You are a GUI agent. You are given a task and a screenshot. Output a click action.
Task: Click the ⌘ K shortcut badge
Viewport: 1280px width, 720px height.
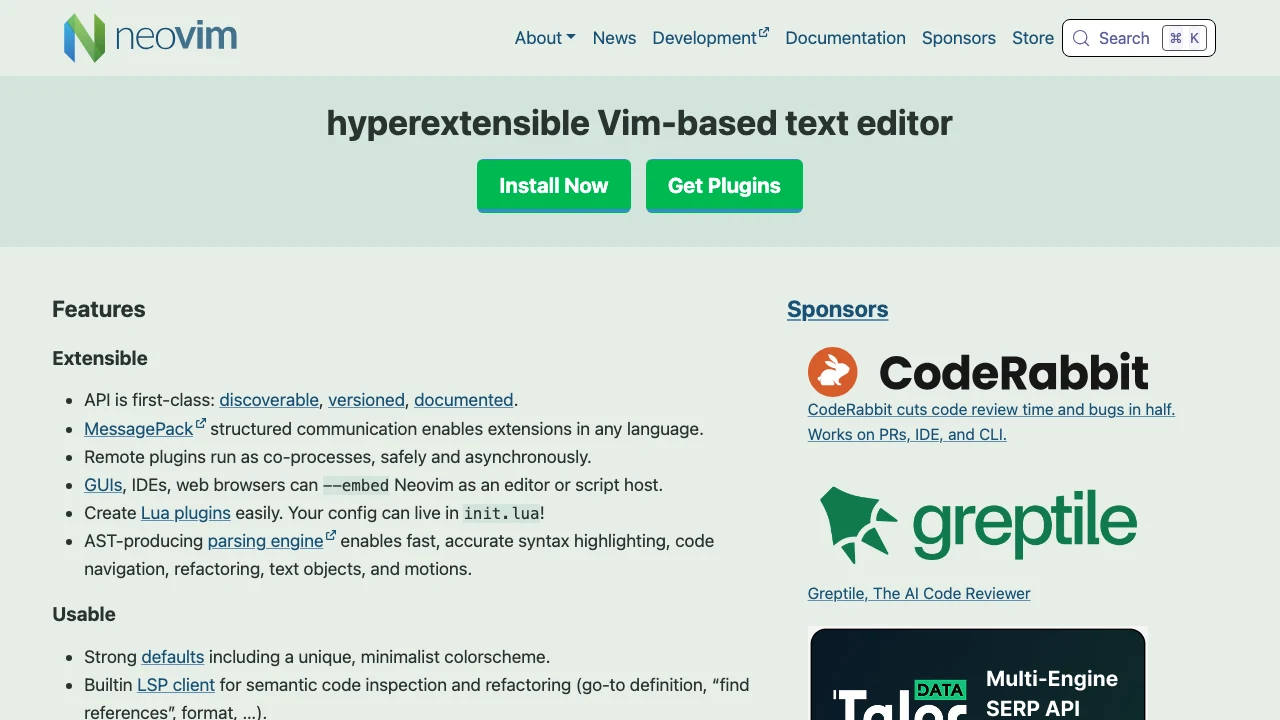[x=1184, y=38]
